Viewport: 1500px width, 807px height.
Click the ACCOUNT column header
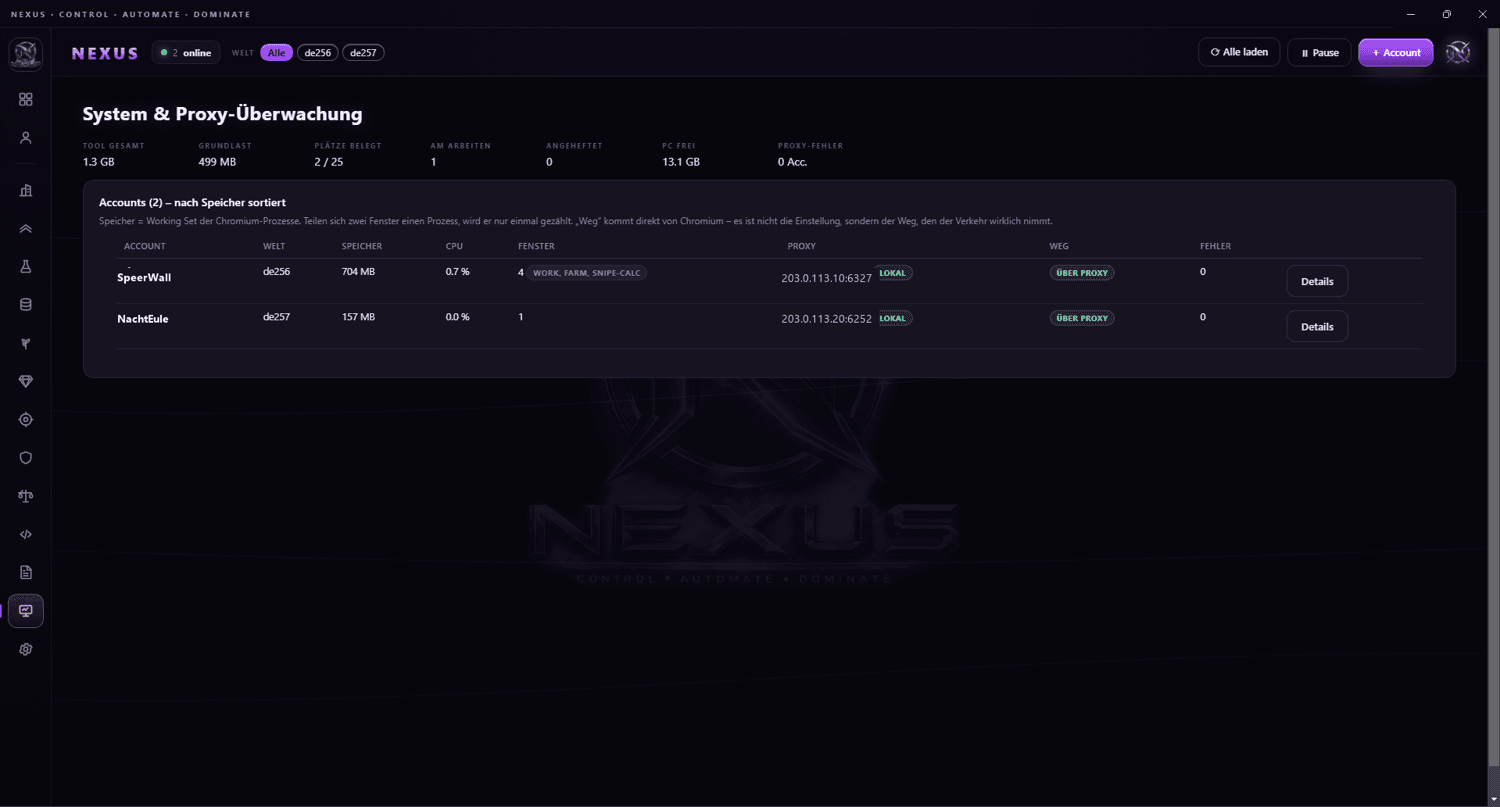click(x=145, y=246)
